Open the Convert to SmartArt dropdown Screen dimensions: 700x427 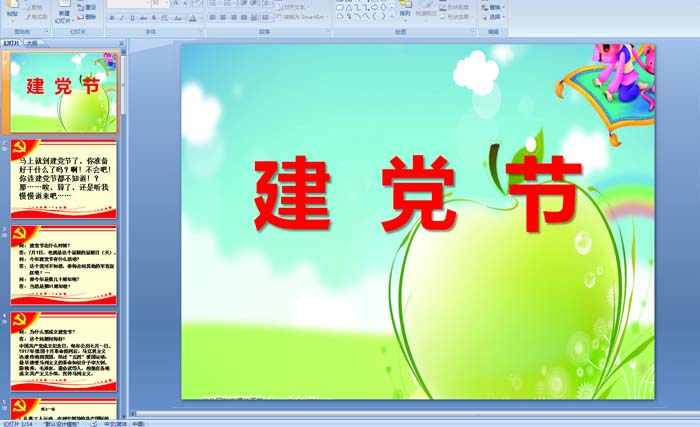point(301,17)
